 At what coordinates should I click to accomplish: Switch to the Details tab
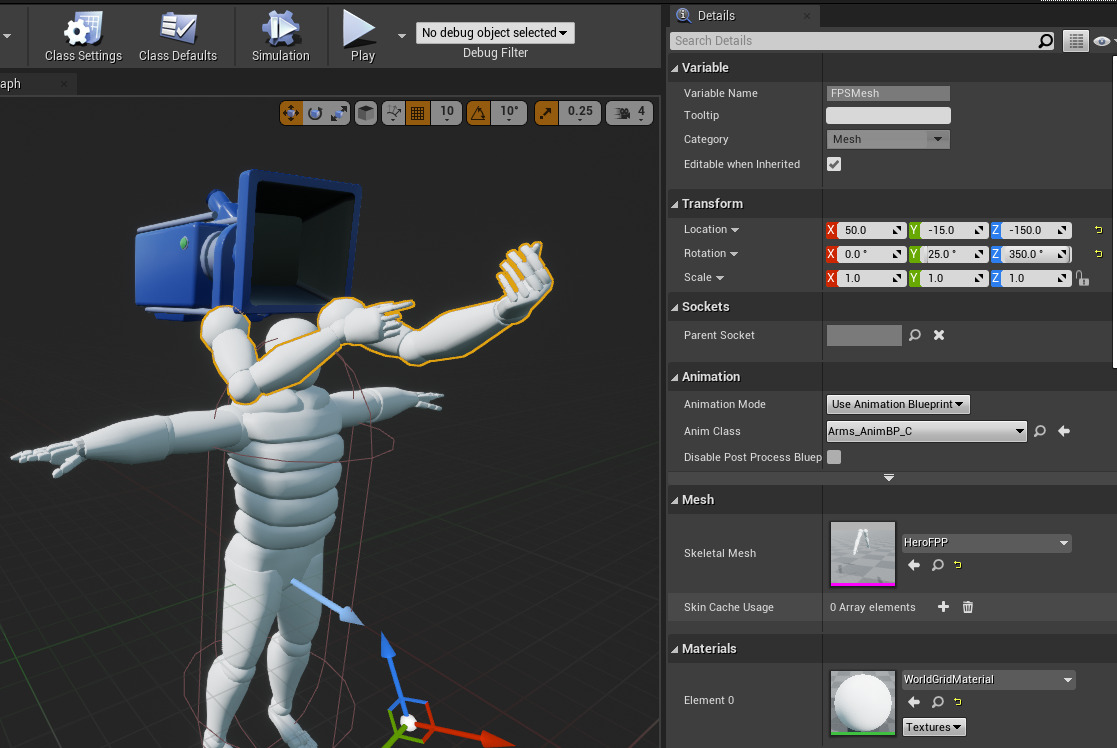click(714, 15)
